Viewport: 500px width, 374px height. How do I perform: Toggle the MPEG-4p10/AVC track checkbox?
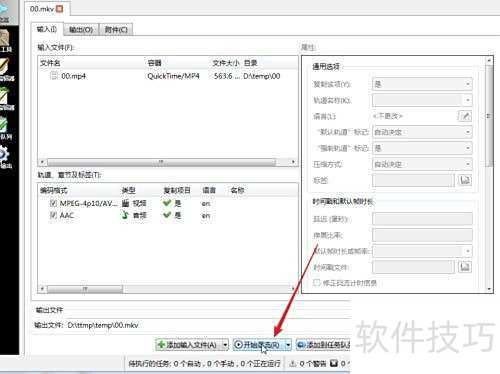point(53,203)
